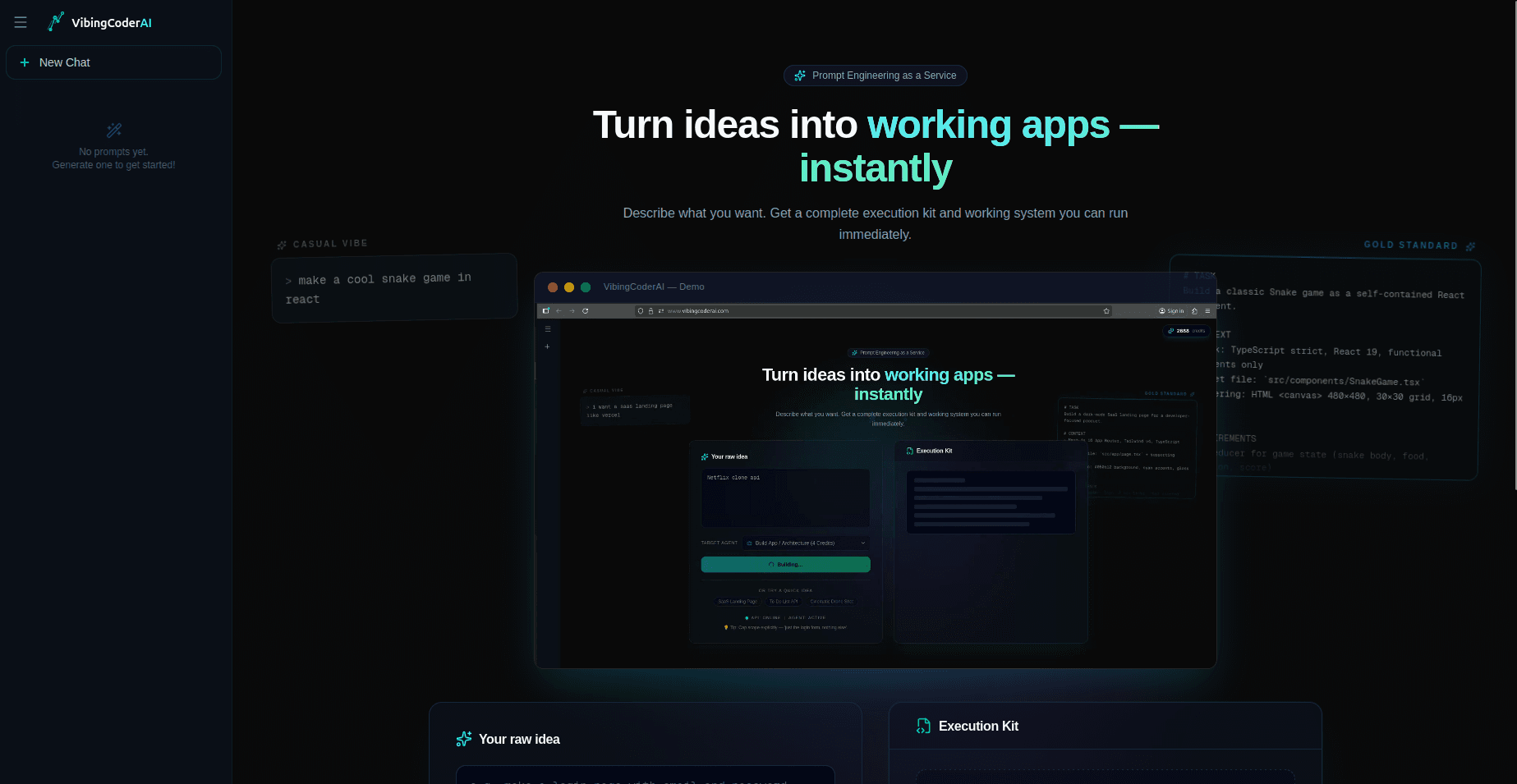Click the bottom 'Your raw idea' panel heading
This screenshot has height=784, width=1517.
(x=519, y=740)
